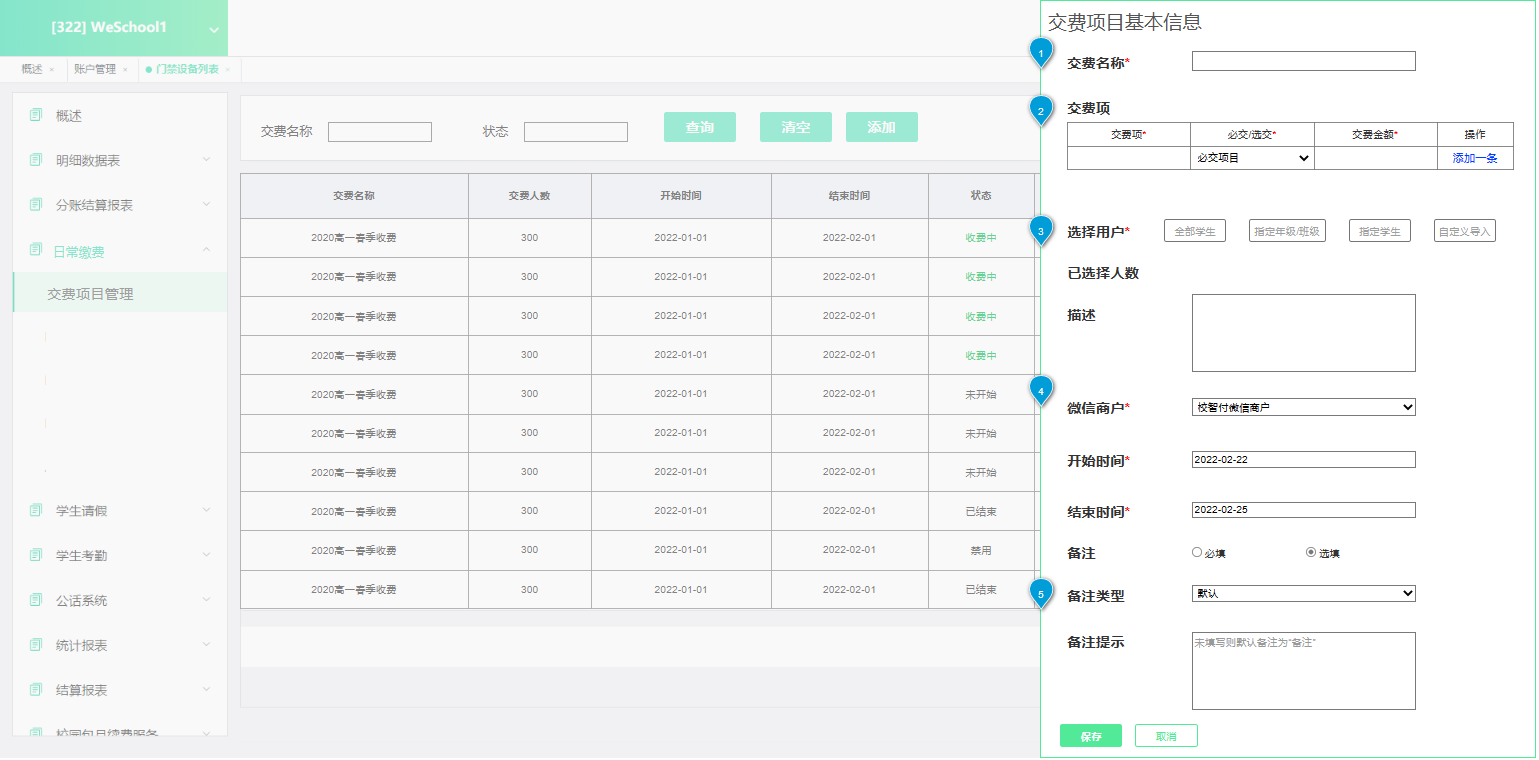Viewport: 1539px width, 760px height.
Task: Expand the 结算报表 sidebar chevron
Action: point(206,690)
